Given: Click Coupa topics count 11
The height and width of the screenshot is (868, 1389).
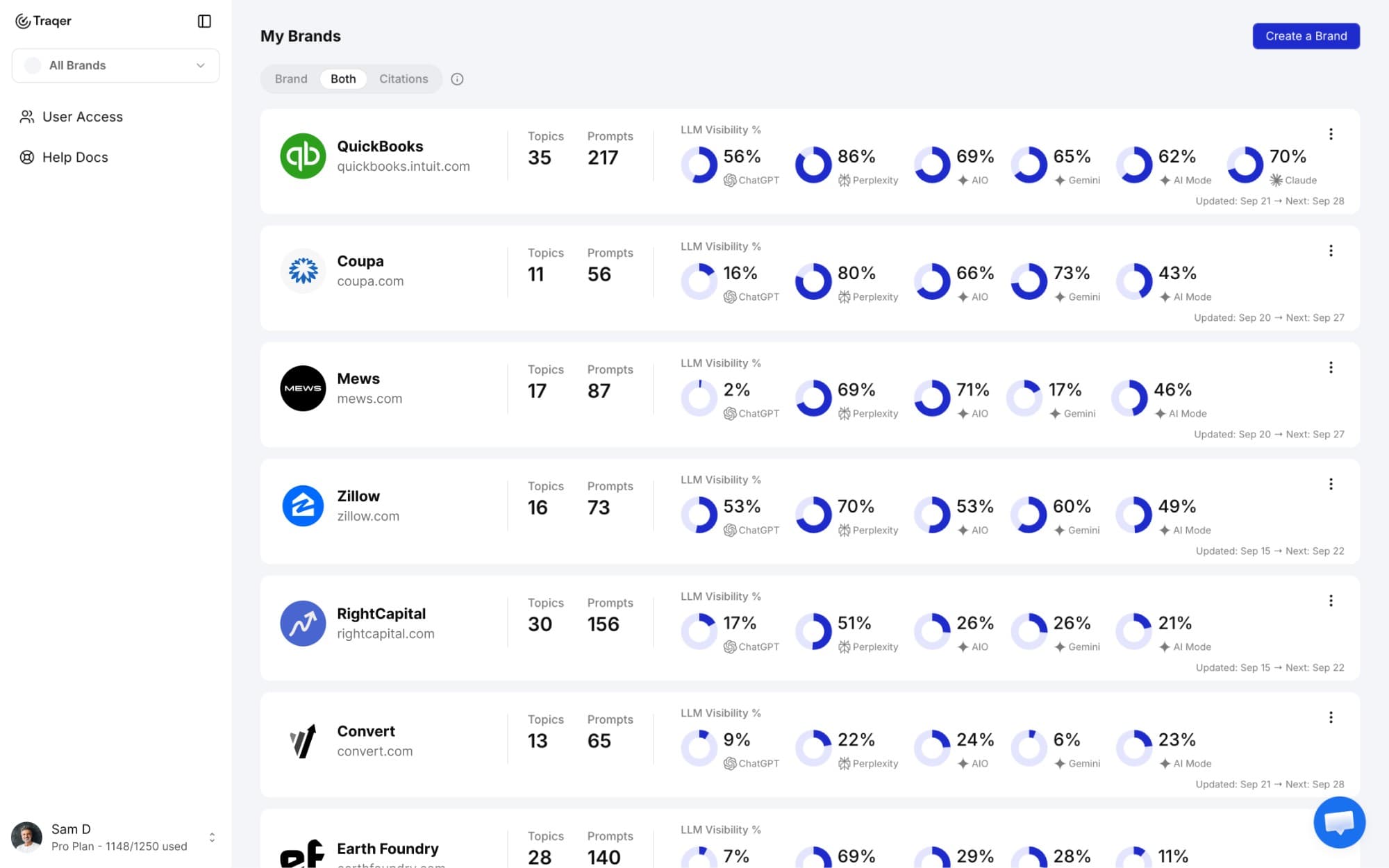Looking at the screenshot, I should pos(535,274).
